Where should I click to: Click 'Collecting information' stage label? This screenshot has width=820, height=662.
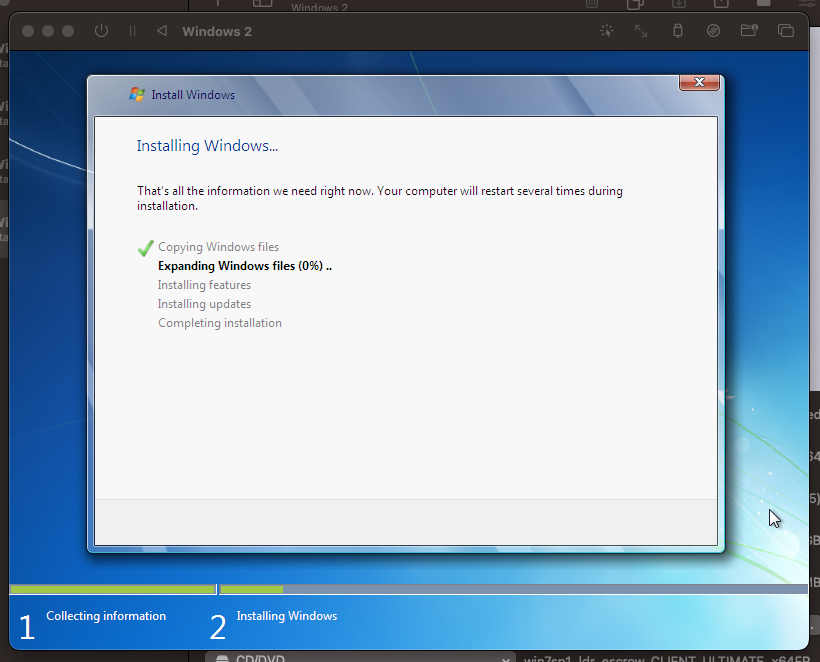(x=106, y=616)
